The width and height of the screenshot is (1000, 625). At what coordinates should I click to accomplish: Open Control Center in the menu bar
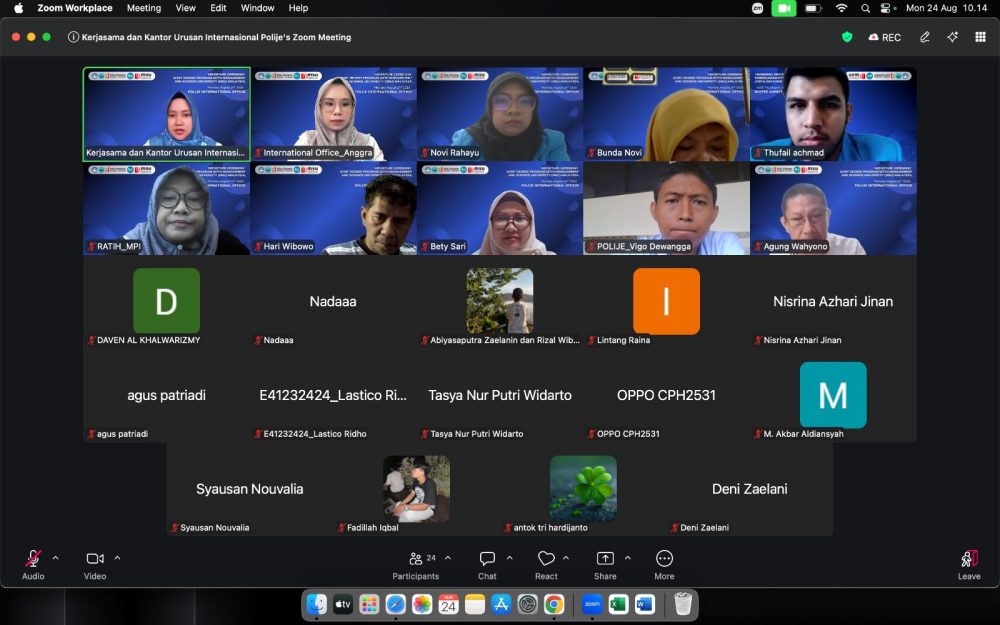click(x=887, y=8)
